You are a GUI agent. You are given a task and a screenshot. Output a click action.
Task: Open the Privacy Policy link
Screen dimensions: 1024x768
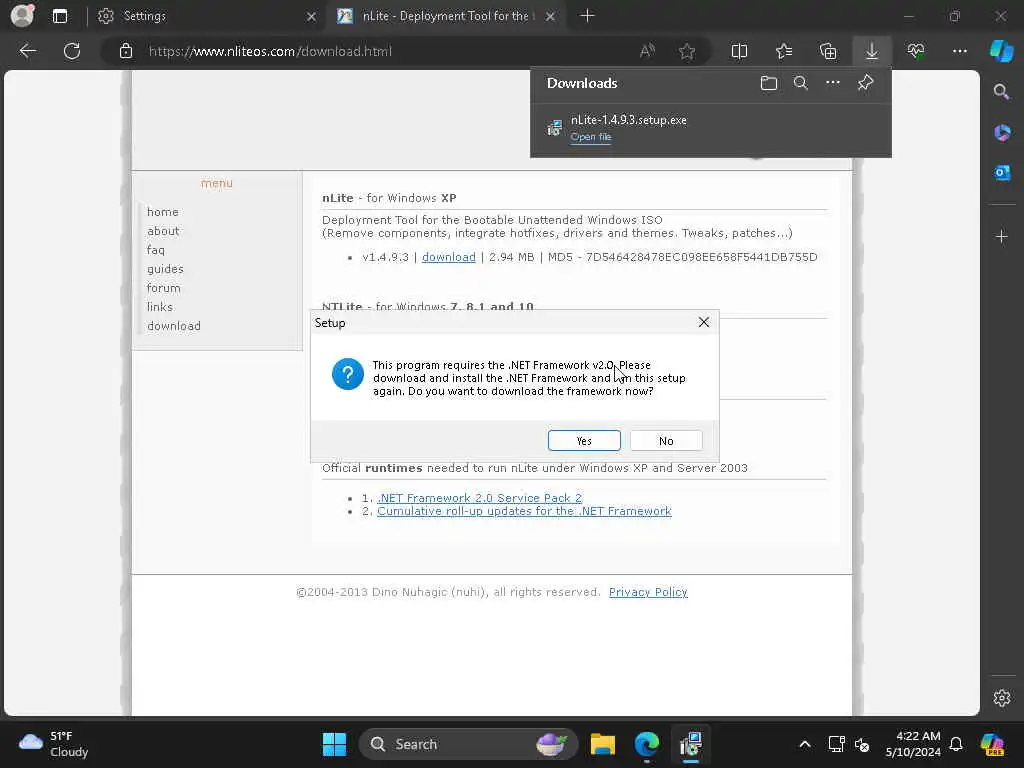coord(648,592)
